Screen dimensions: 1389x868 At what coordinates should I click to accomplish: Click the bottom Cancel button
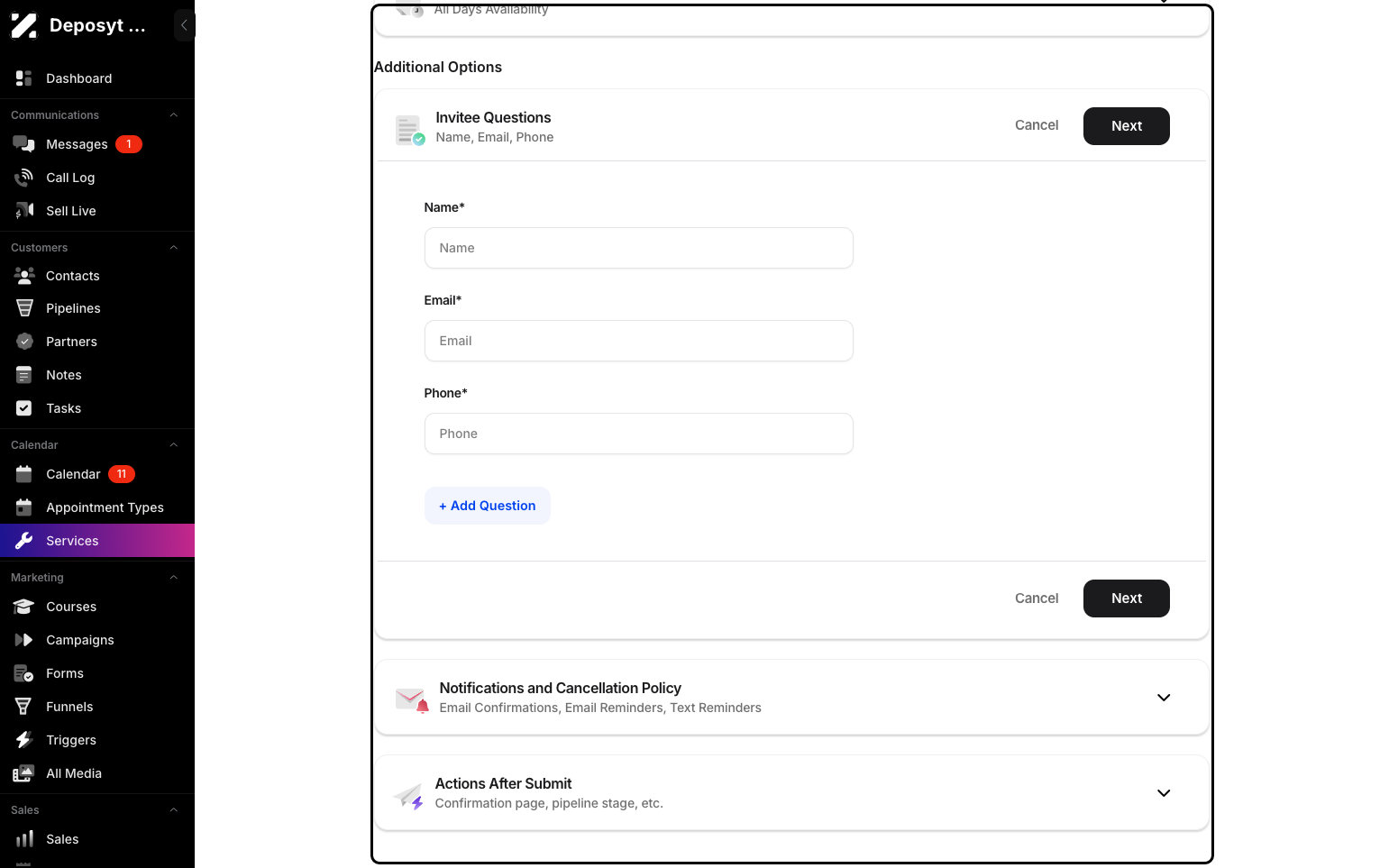1037,598
